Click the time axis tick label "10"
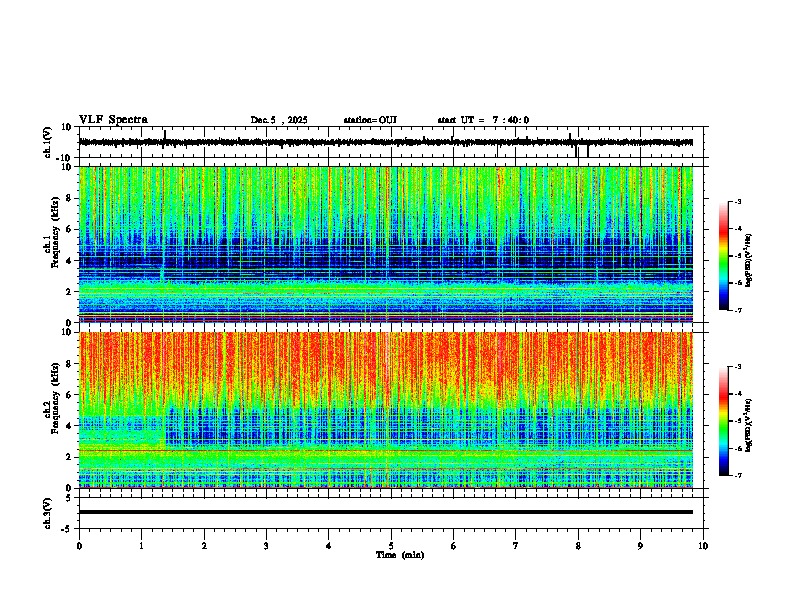792x612 pixels. pos(703,546)
